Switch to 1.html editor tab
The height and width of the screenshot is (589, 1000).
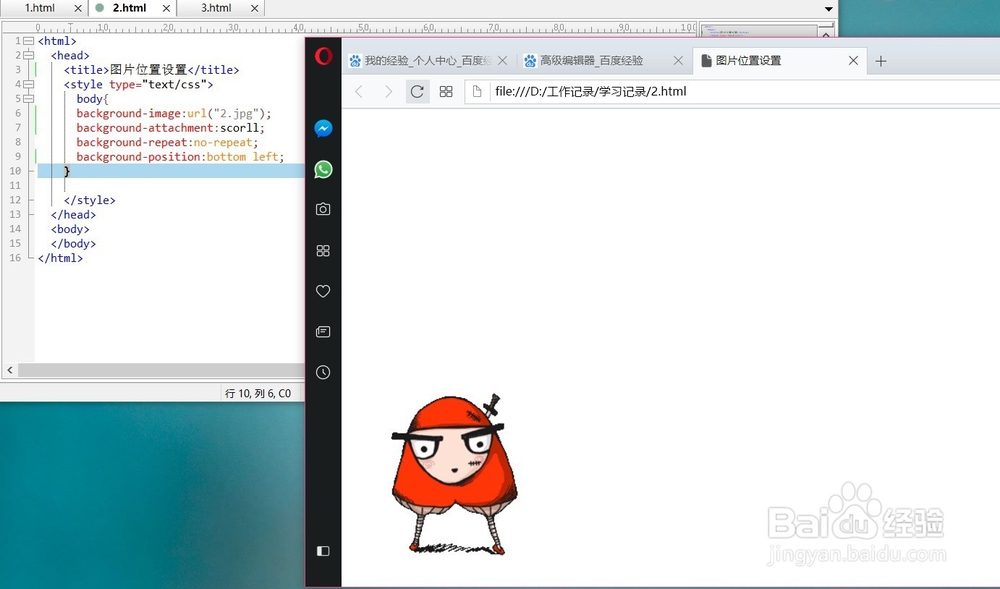pos(40,8)
